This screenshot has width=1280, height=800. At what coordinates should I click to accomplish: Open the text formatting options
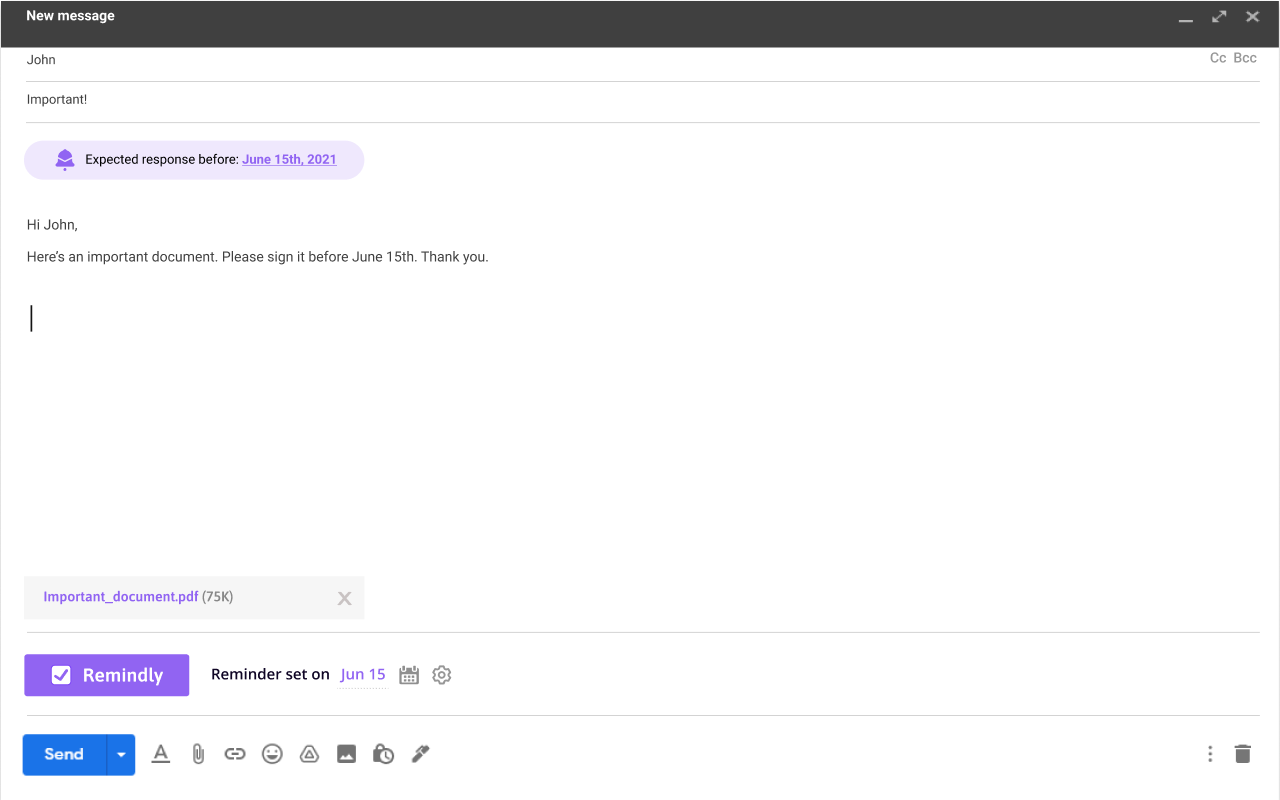point(160,753)
